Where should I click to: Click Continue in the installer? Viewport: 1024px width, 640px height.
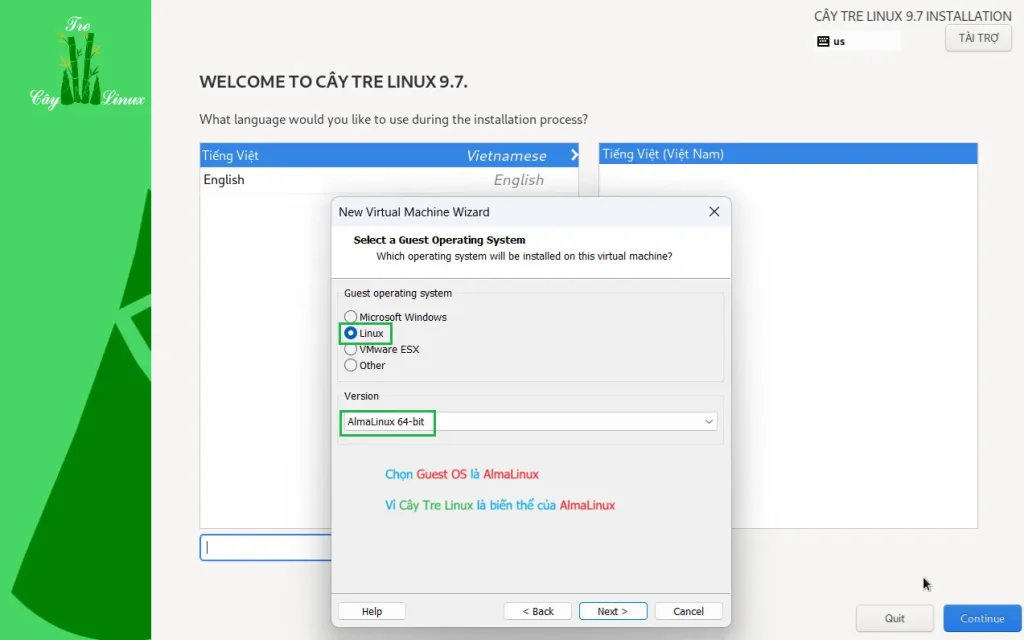pyautogui.click(x=982, y=618)
